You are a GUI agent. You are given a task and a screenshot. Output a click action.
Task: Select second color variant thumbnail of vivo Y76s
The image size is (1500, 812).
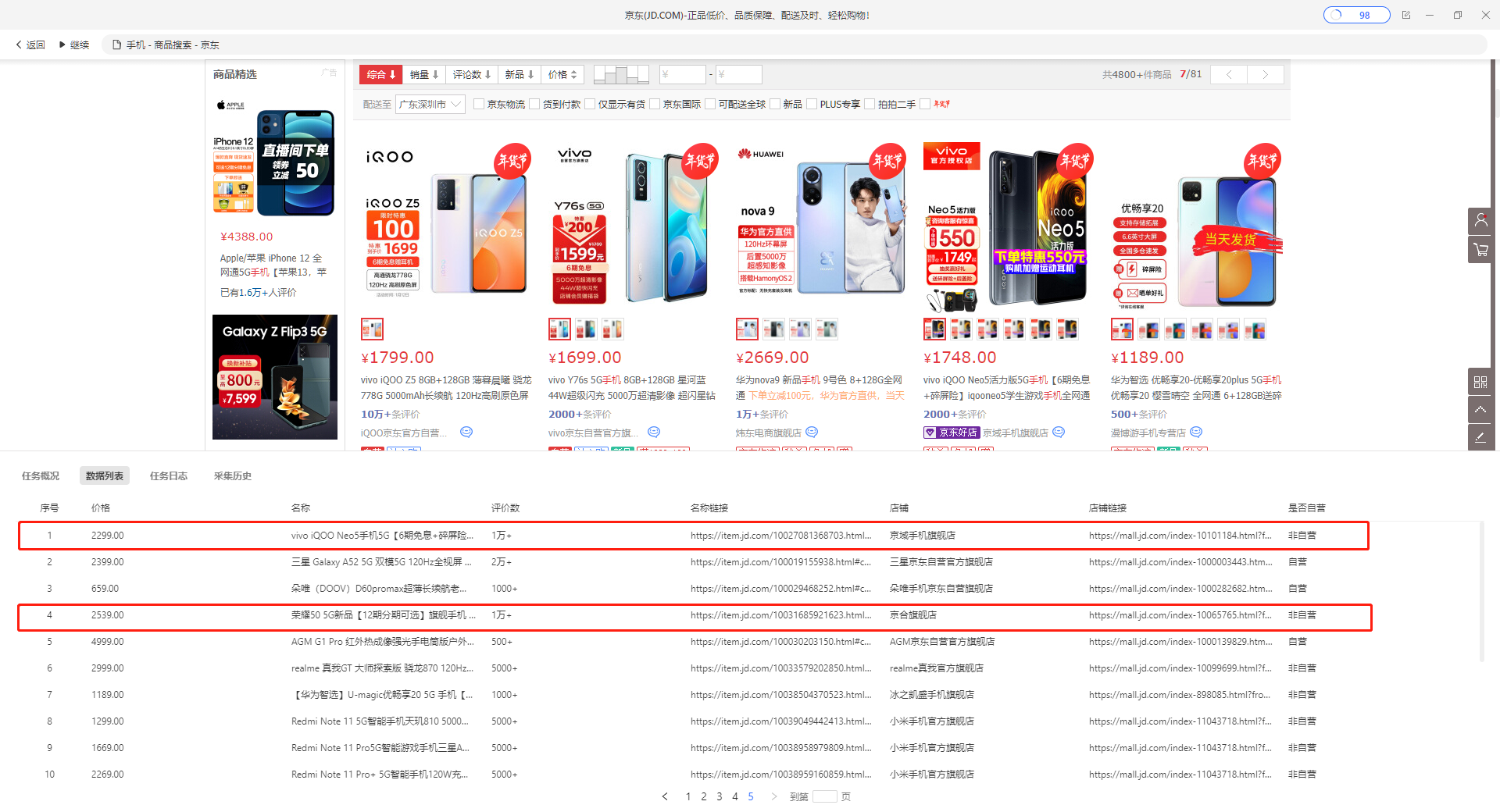tap(586, 329)
